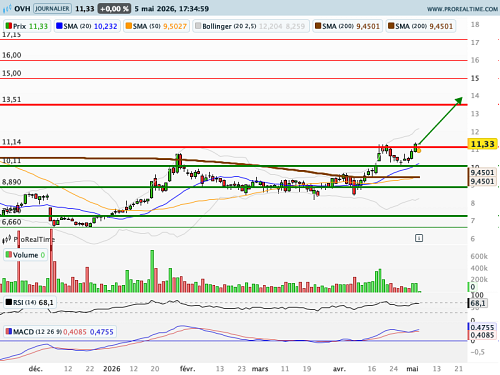Open the small info icon above the Volume panel

[419, 238]
